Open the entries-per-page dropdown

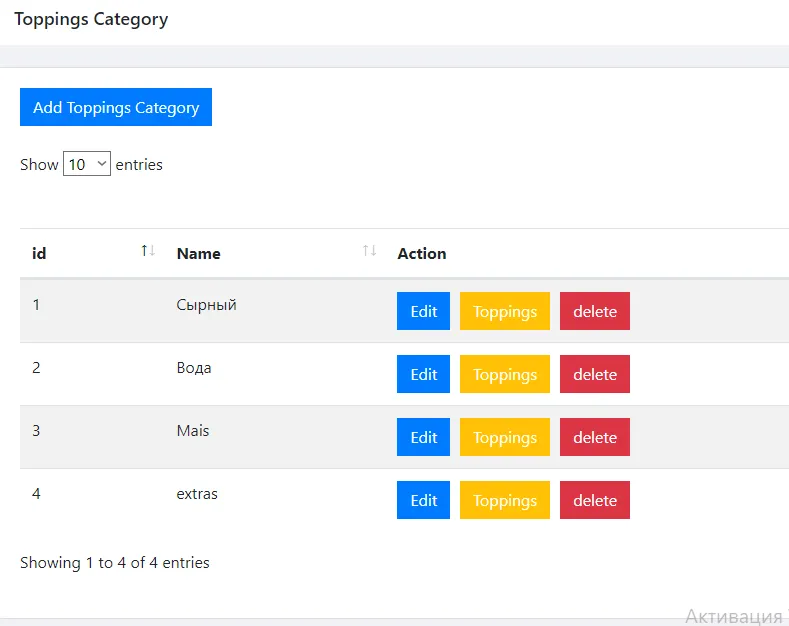(x=87, y=164)
